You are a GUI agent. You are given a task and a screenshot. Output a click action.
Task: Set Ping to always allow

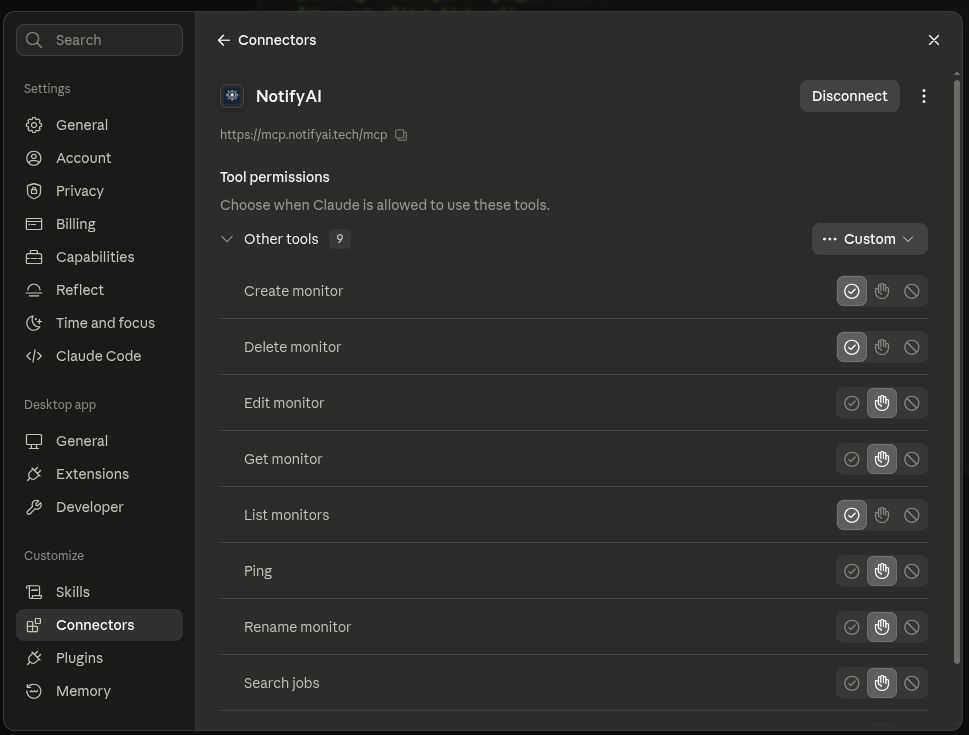(x=852, y=571)
